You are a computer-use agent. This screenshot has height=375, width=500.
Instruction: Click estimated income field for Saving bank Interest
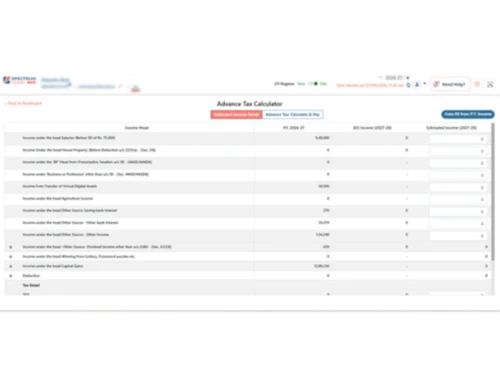[x=457, y=212]
